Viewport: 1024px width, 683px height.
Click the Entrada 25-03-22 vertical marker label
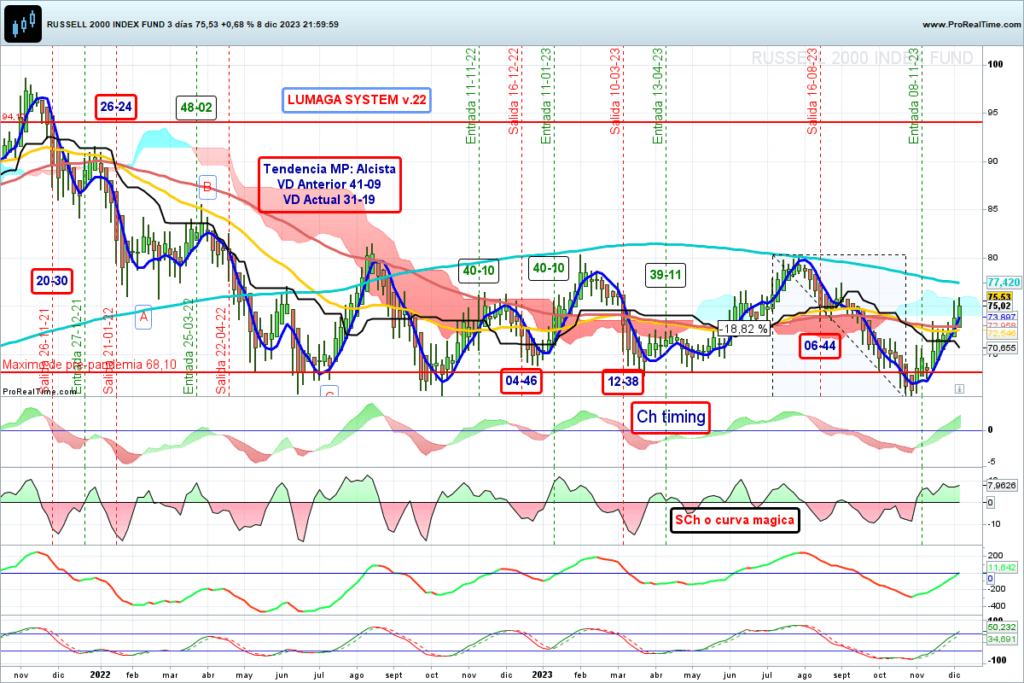[189, 347]
